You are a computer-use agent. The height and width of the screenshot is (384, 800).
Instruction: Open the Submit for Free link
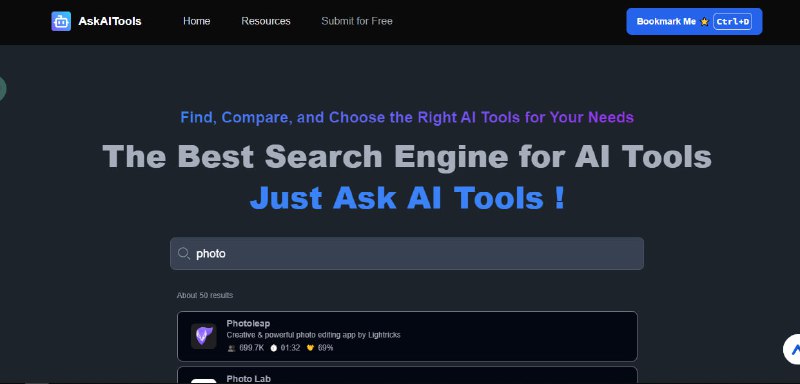click(x=357, y=21)
